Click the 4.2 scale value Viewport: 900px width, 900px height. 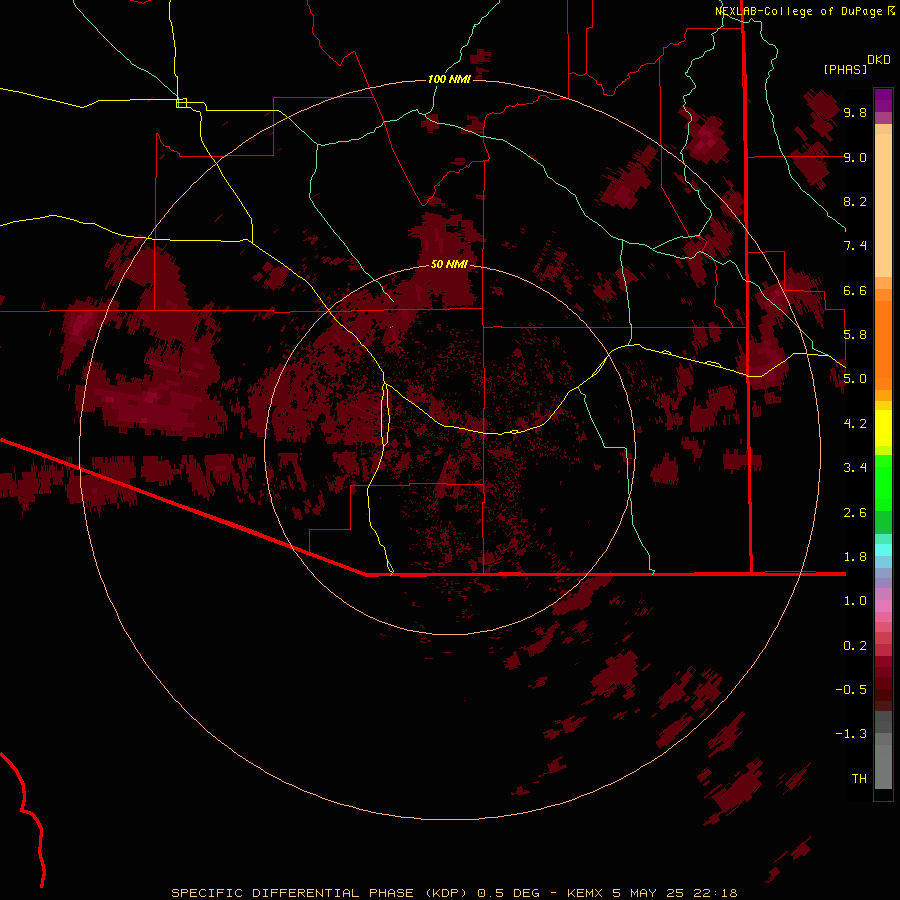pos(855,424)
